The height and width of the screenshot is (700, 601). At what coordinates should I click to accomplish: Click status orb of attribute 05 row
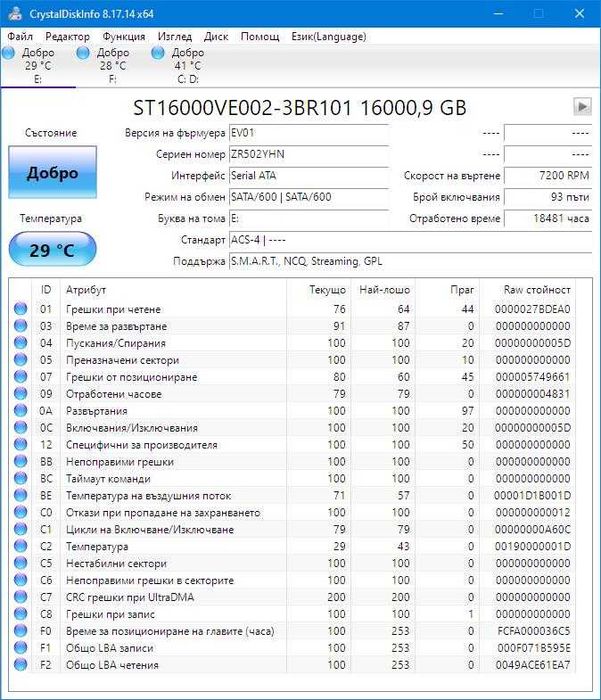21,360
